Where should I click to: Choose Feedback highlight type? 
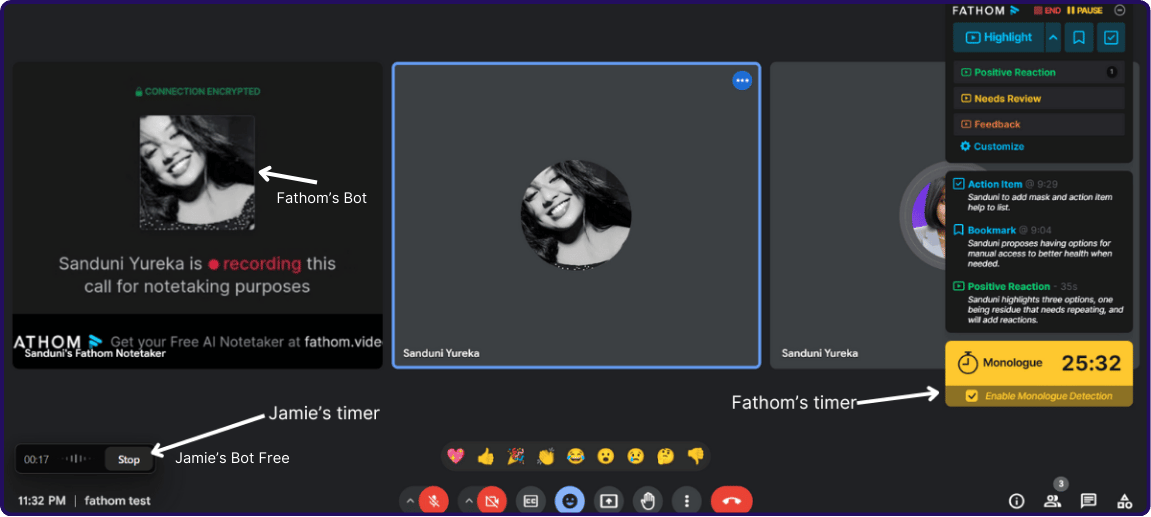(x=1039, y=124)
